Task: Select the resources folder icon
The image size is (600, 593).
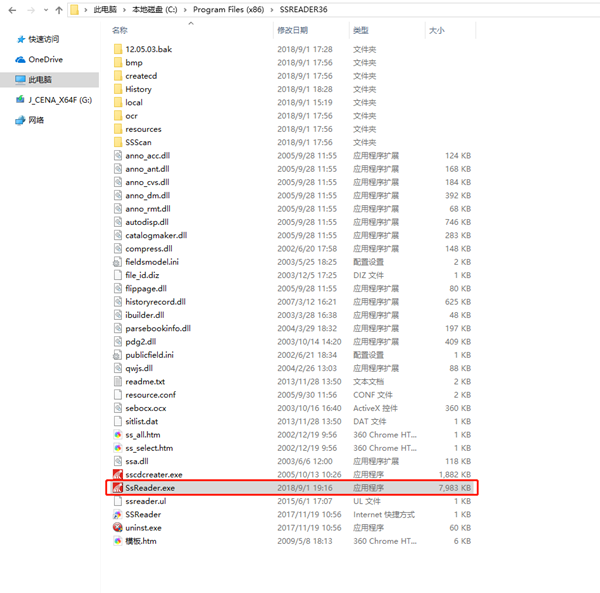Action: tap(118, 129)
